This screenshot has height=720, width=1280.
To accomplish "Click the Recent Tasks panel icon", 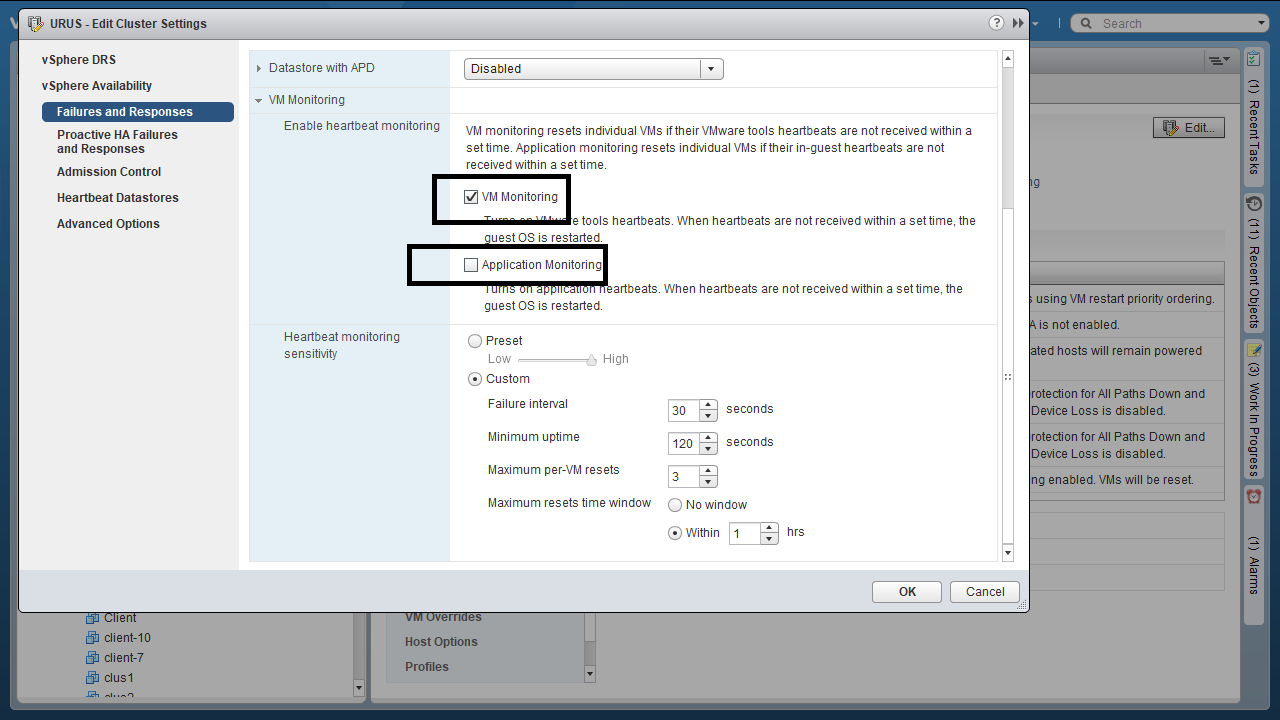I will 1254,59.
